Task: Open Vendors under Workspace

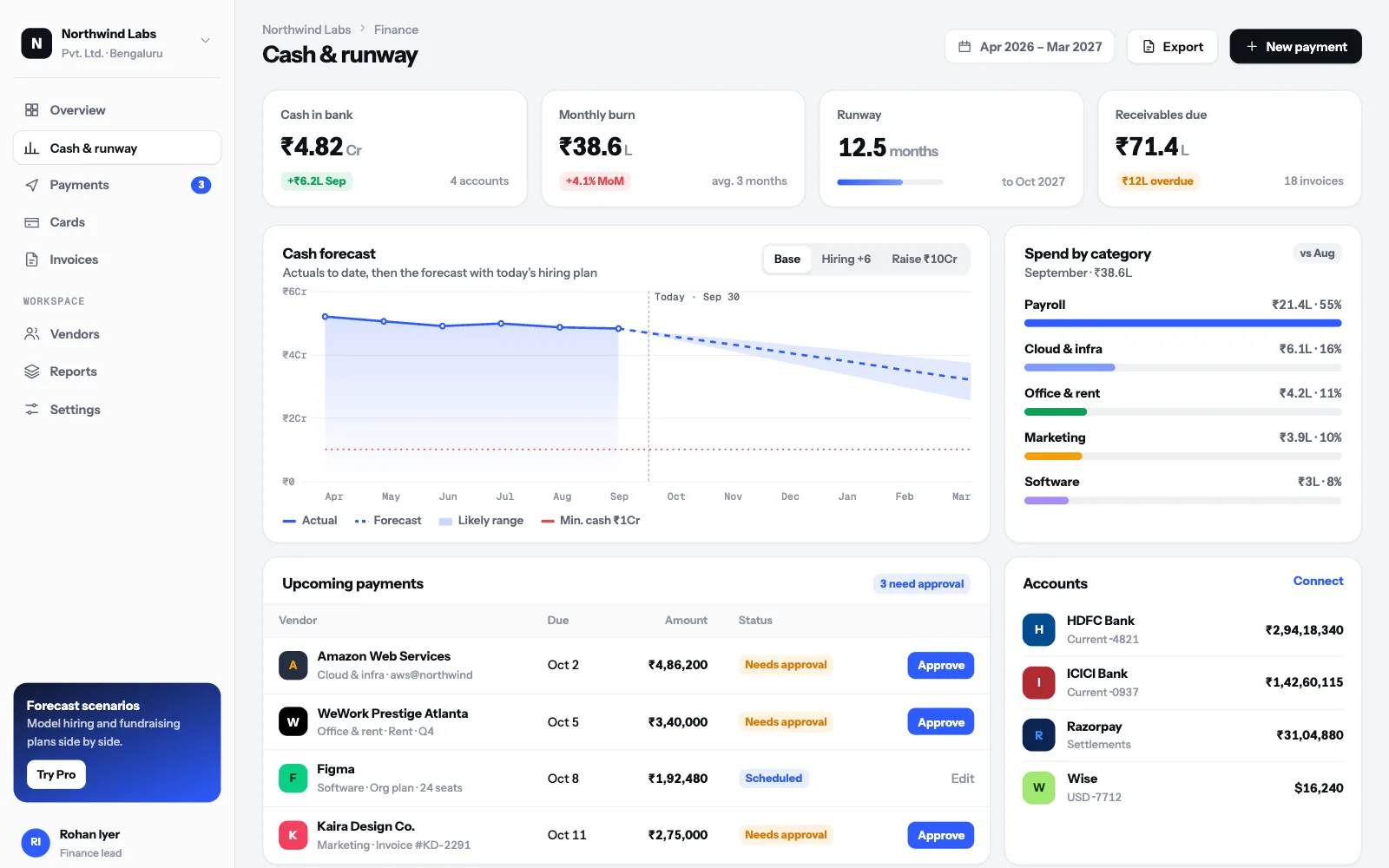Action: coord(117,334)
